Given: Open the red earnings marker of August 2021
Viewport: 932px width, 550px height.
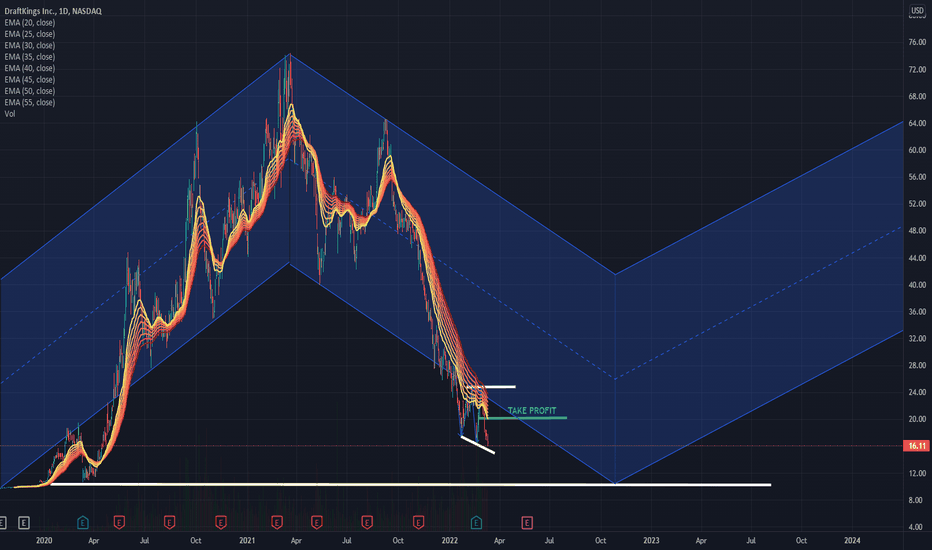Looking at the screenshot, I should (x=367, y=523).
